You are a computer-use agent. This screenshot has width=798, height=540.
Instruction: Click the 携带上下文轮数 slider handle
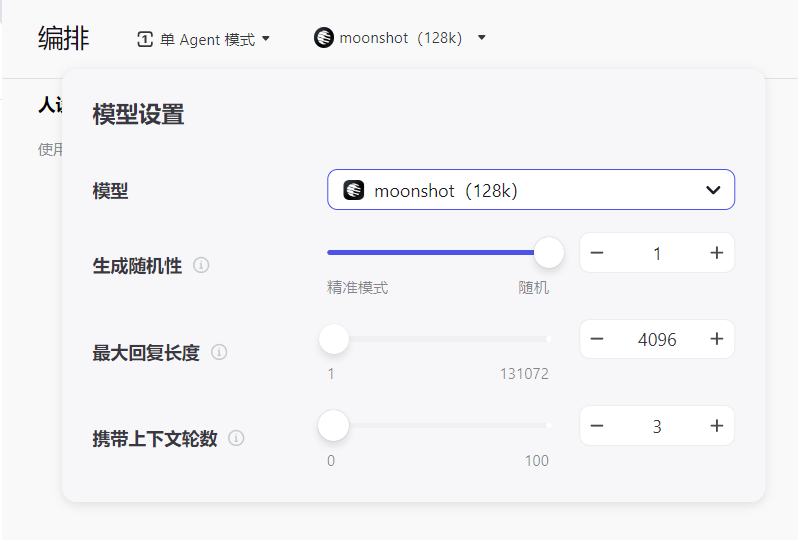333,426
